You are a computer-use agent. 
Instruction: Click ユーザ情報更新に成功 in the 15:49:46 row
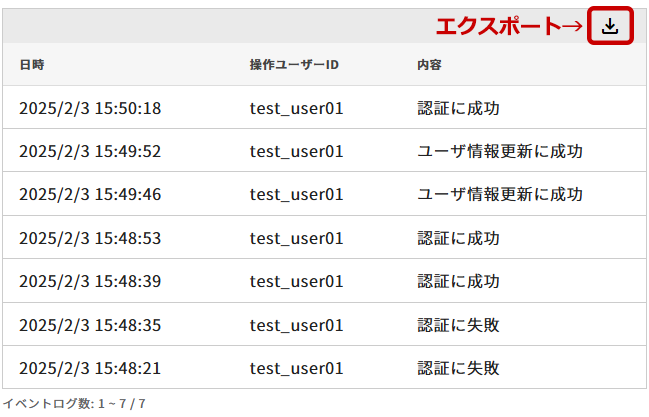tap(499, 194)
